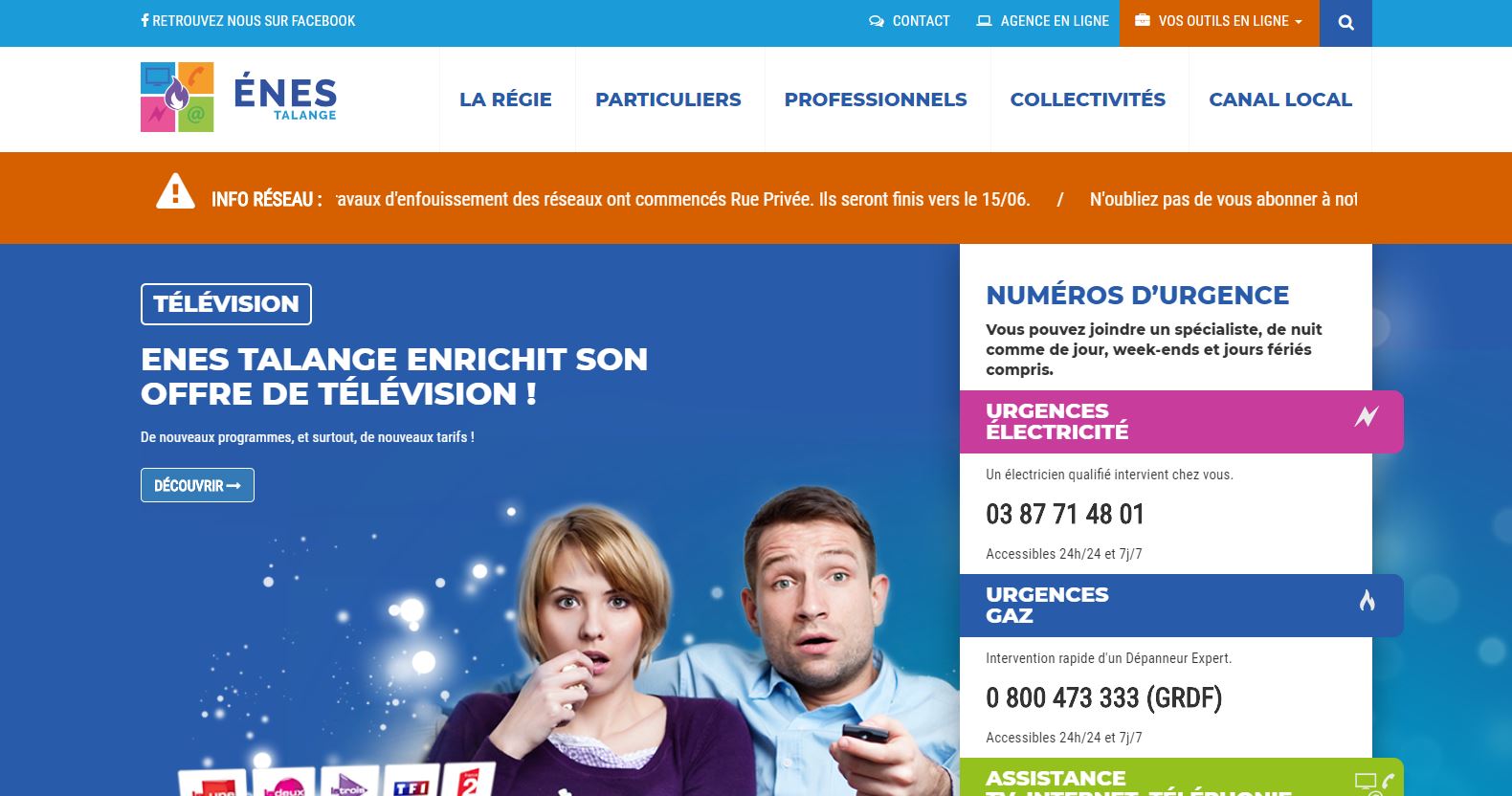Click the gas flame icon
The height and width of the screenshot is (796, 1512).
[1367, 600]
